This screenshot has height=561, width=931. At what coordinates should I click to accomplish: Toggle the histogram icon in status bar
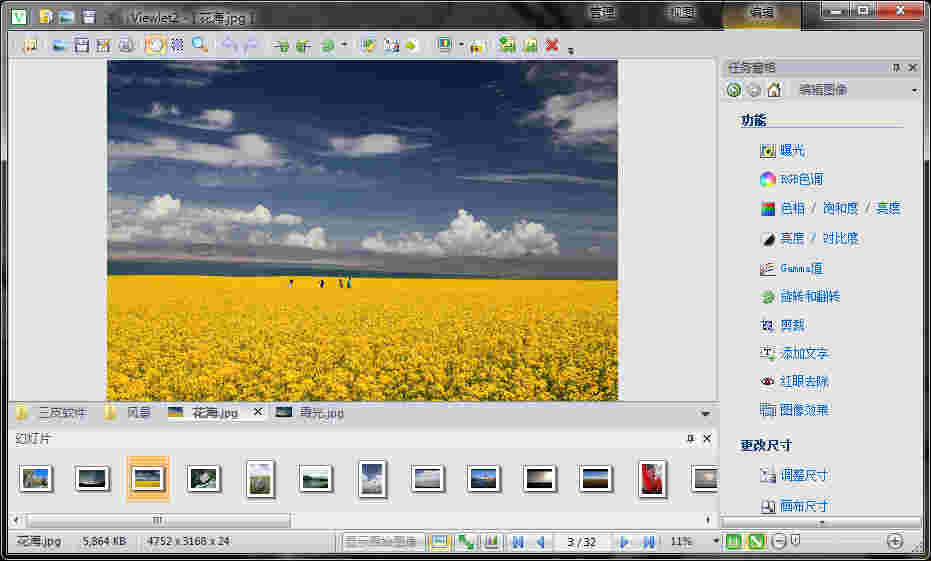click(491, 542)
